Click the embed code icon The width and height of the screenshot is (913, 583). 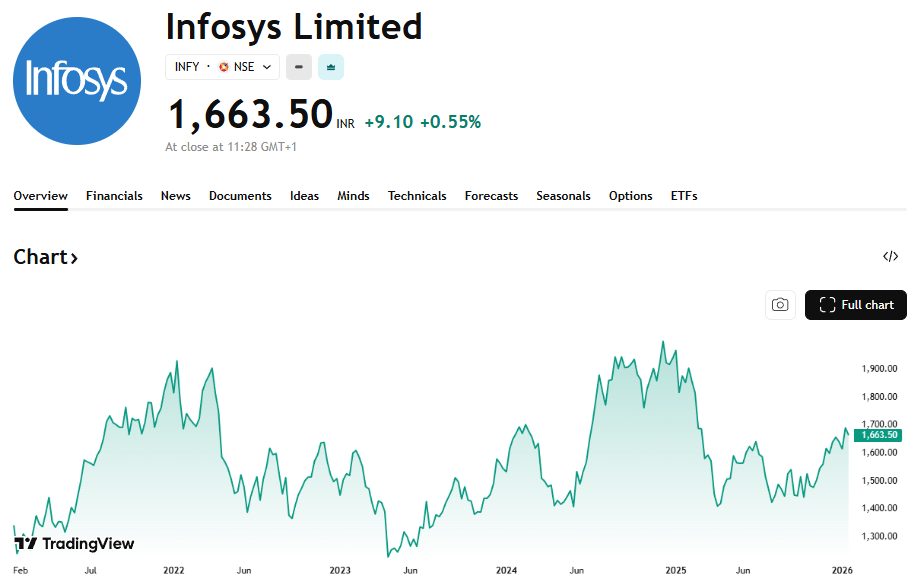[x=890, y=257]
